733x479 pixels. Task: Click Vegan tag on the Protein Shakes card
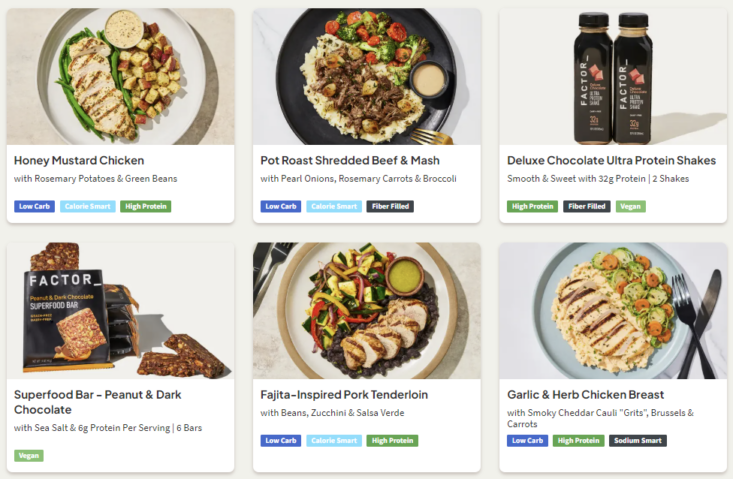631,207
